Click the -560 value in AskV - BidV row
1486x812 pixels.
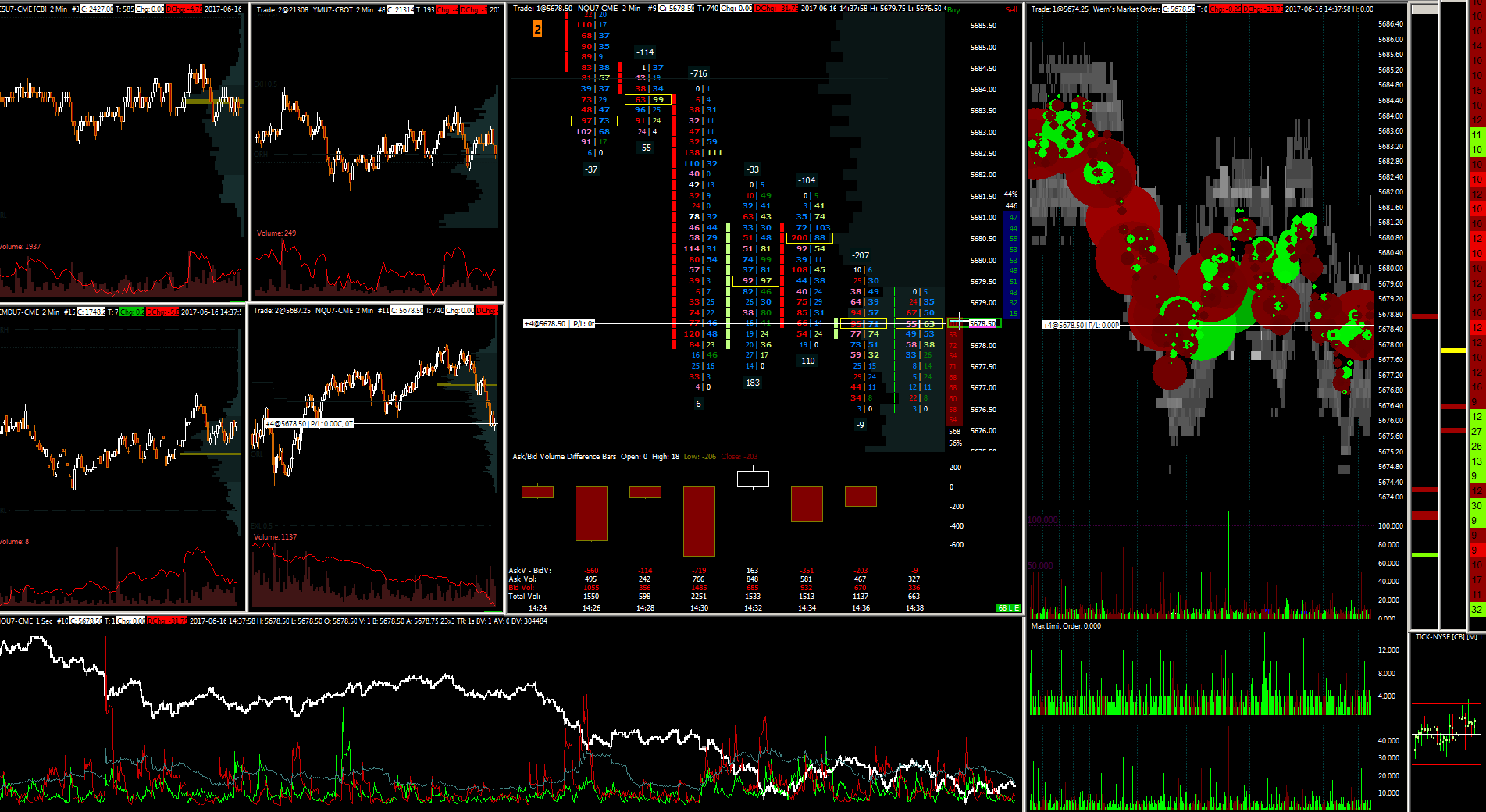pos(591,571)
